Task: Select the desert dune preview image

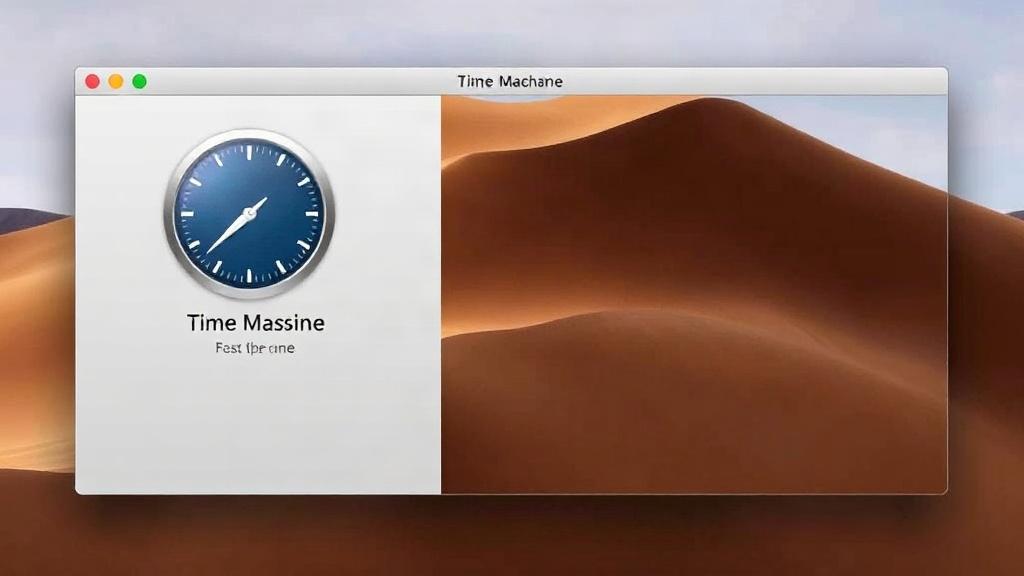Action: 694,295
